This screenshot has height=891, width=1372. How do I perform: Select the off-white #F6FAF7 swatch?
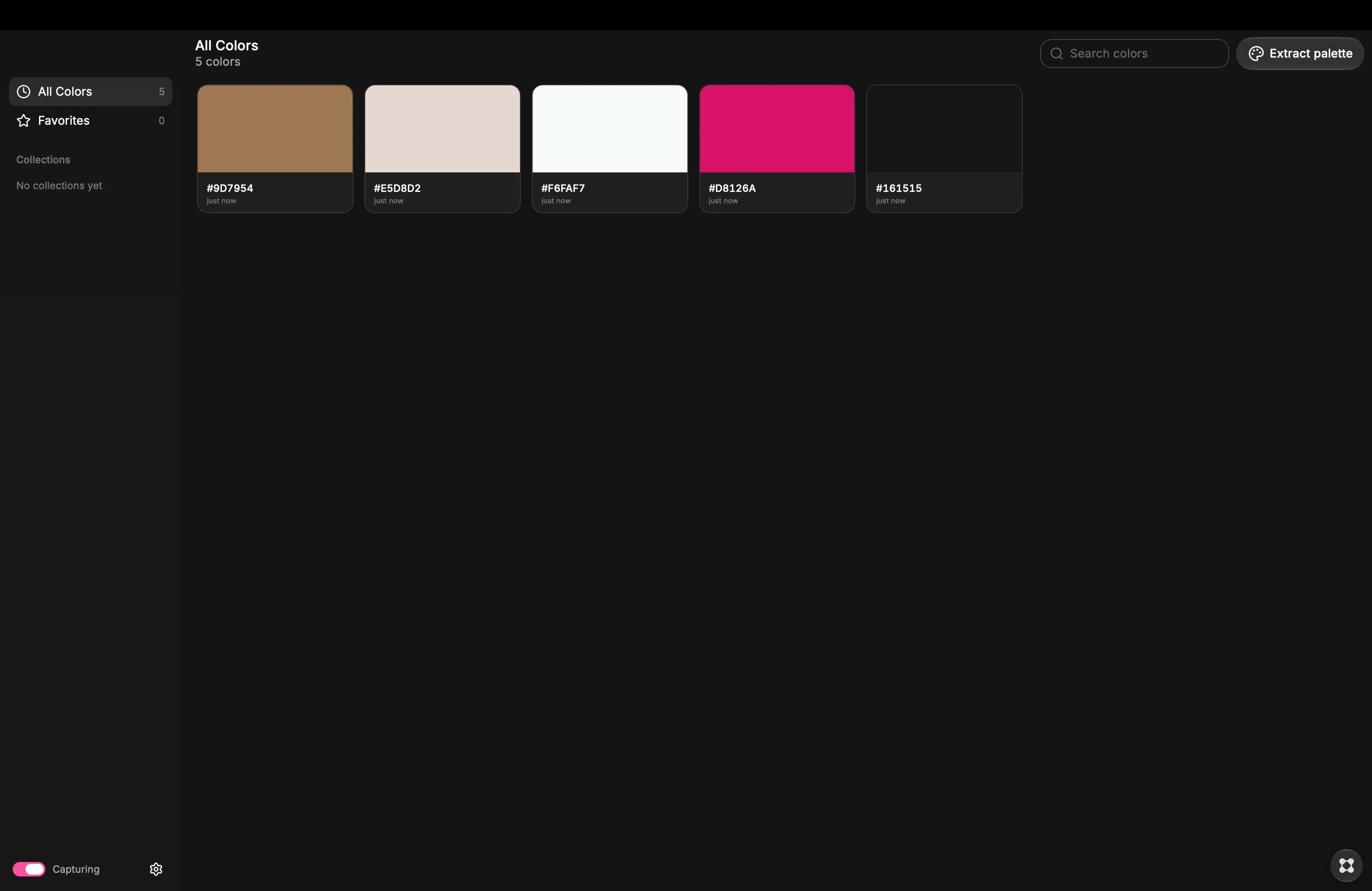coord(610,128)
